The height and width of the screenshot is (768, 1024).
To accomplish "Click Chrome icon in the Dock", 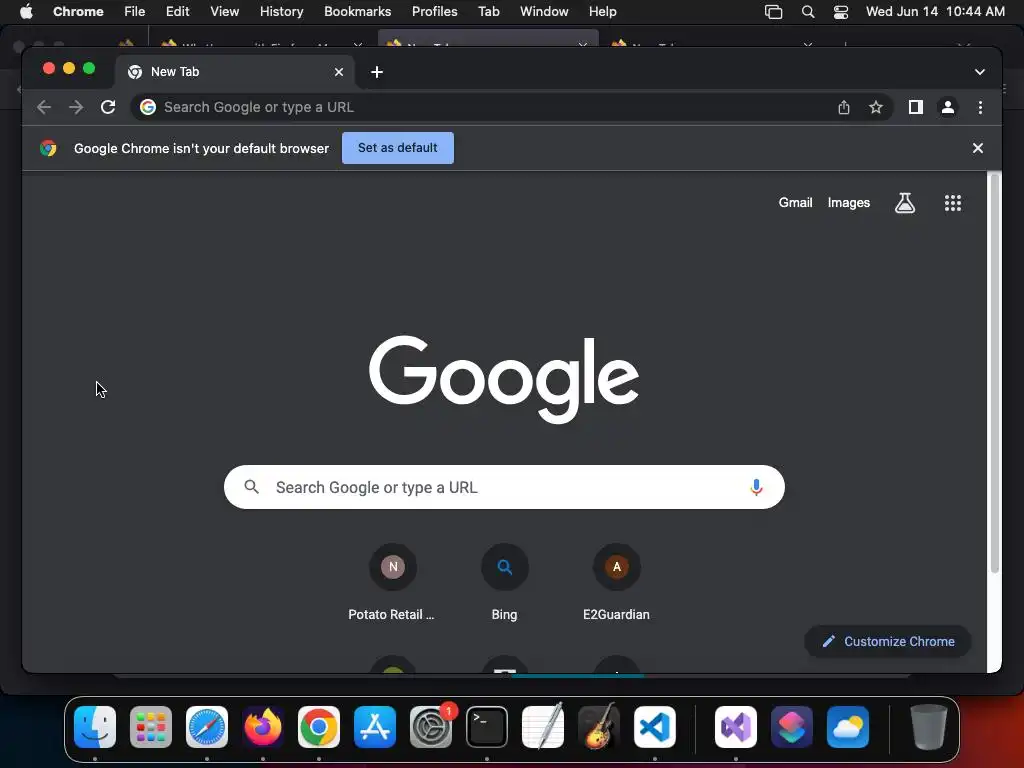I will coord(319,727).
